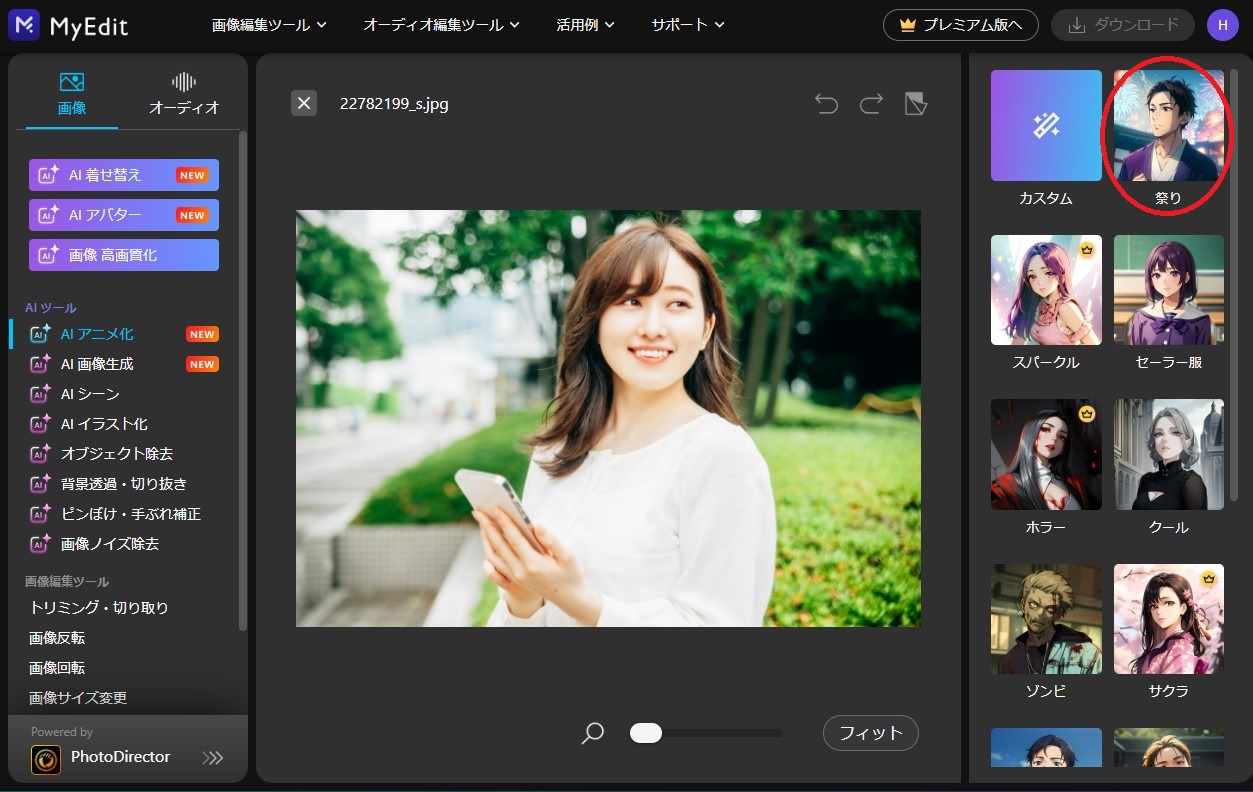Select the サクラ anime style
This screenshot has height=792, width=1253.
(1169, 619)
